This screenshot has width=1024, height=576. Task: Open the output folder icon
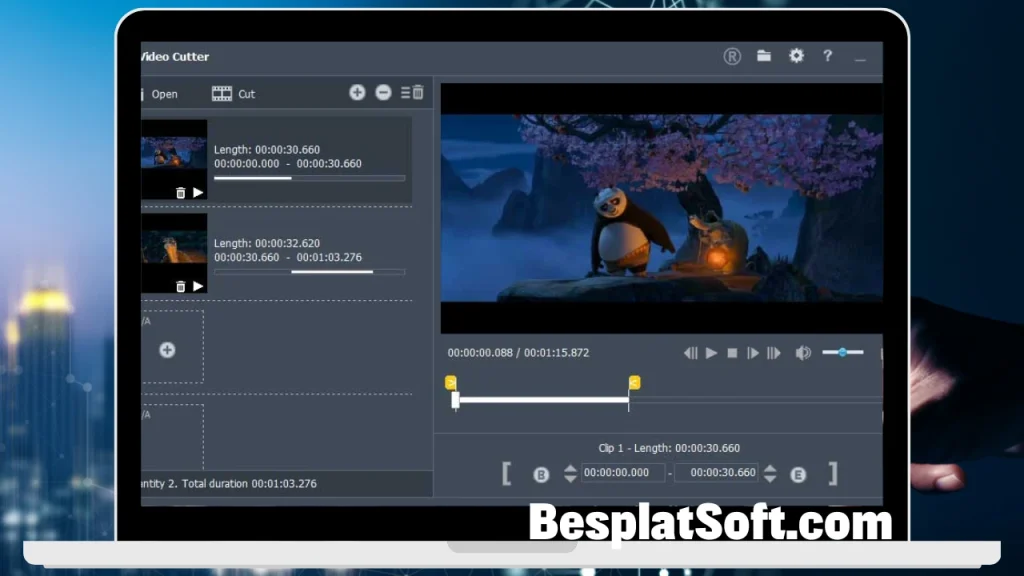click(x=764, y=57)
